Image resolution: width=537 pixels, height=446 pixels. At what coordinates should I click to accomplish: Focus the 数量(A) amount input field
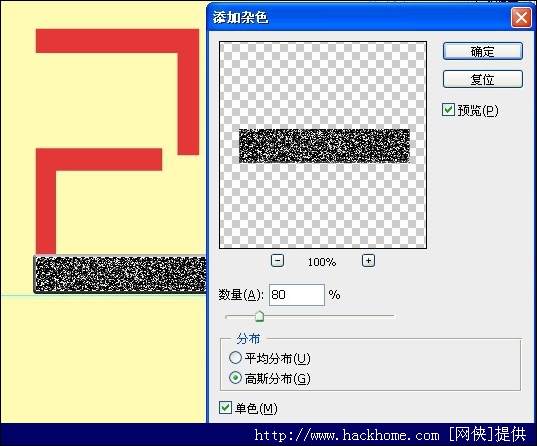(x=297, y=295)
